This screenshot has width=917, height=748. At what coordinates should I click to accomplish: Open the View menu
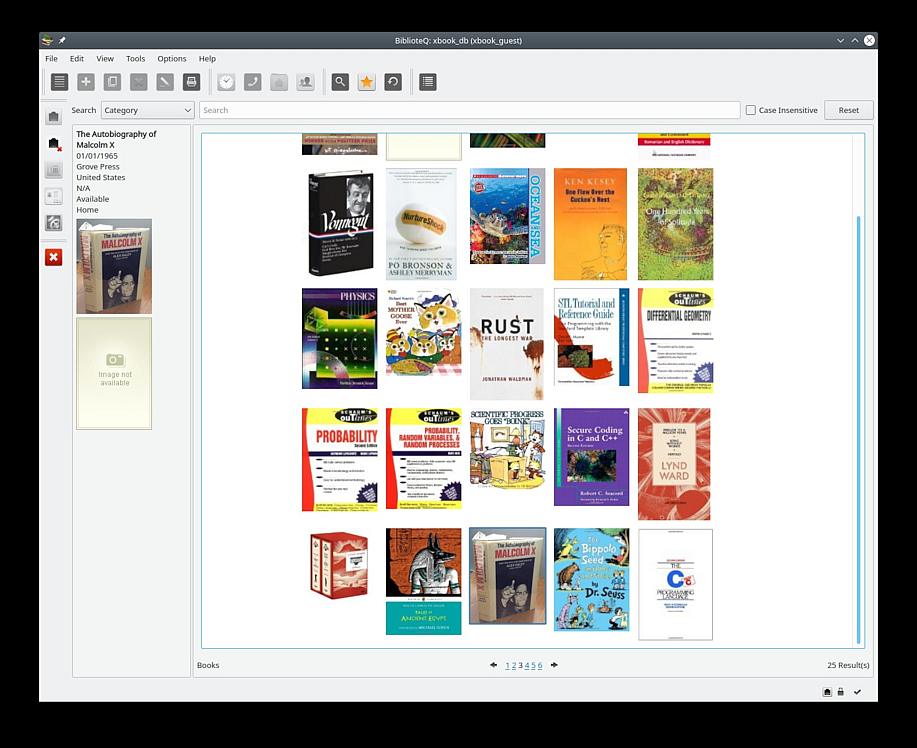point(105,58)
